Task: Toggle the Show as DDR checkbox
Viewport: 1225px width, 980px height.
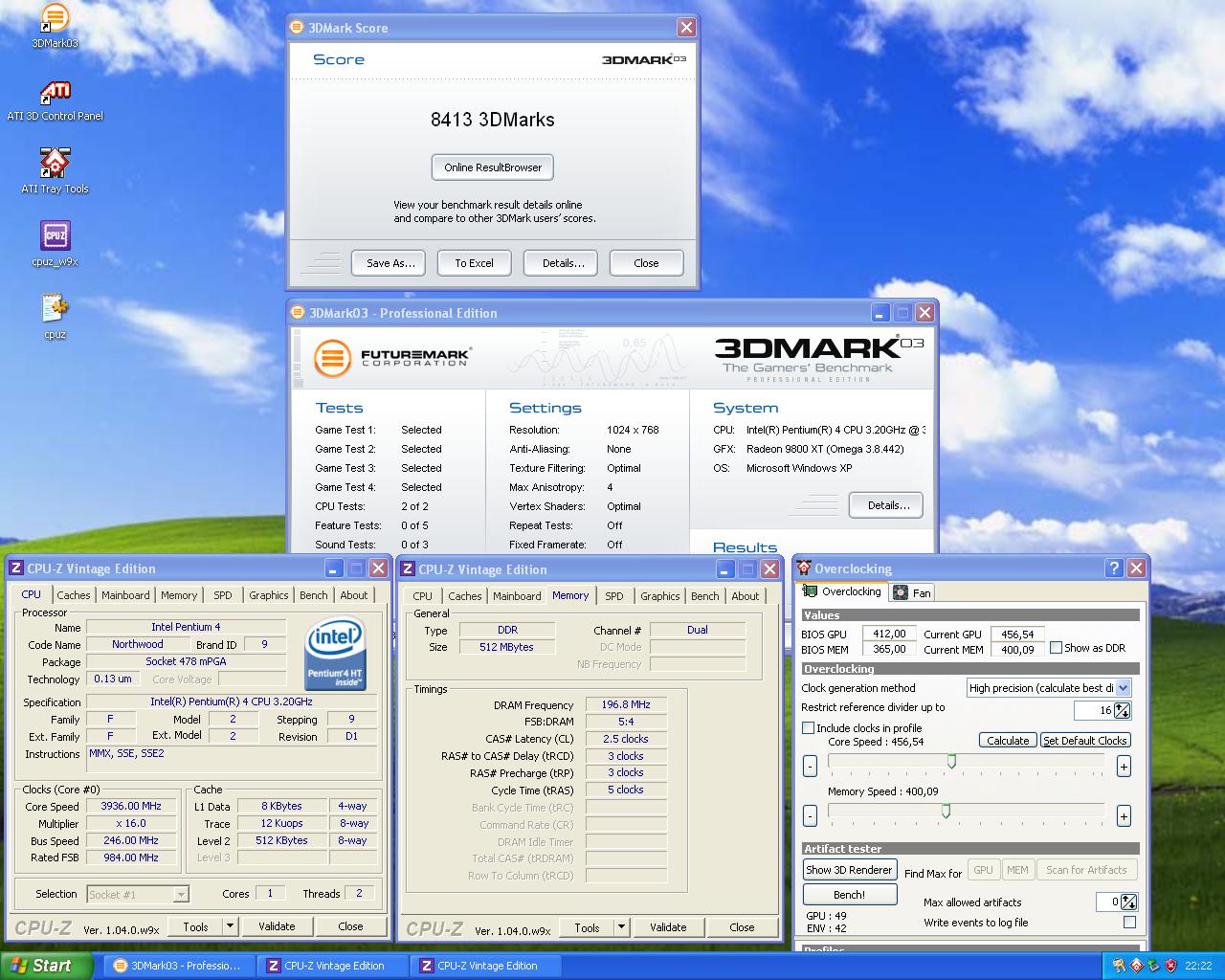Action: coord(1056,648)
